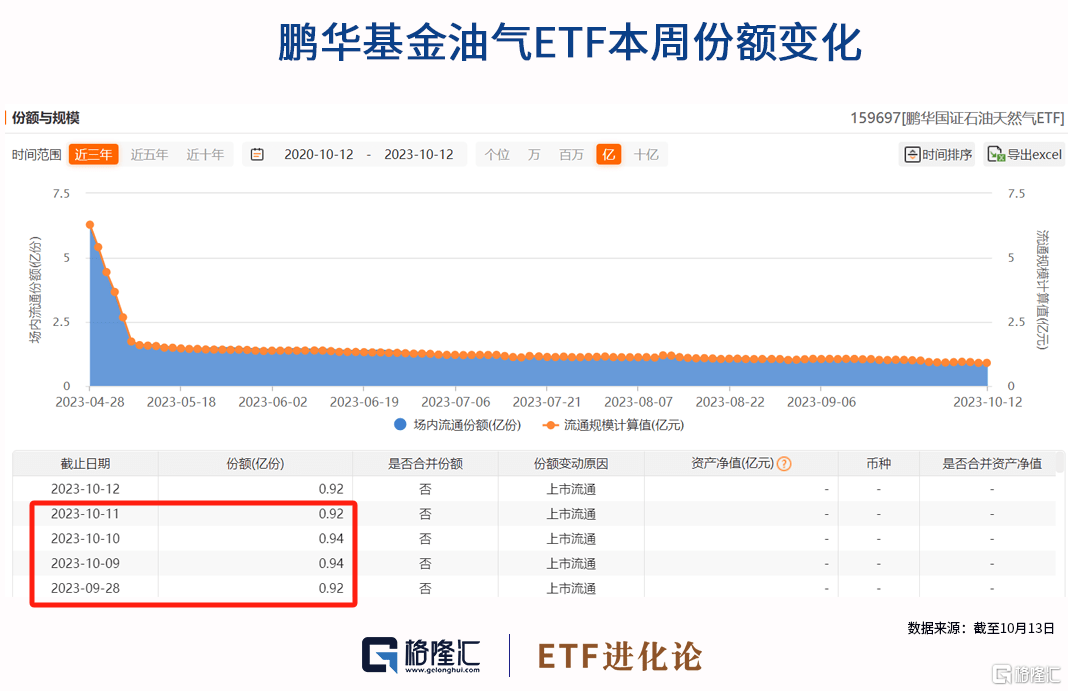Switch unit to 十亿
This screenshot has height=691, width=1068.
(x=646, y=155)
